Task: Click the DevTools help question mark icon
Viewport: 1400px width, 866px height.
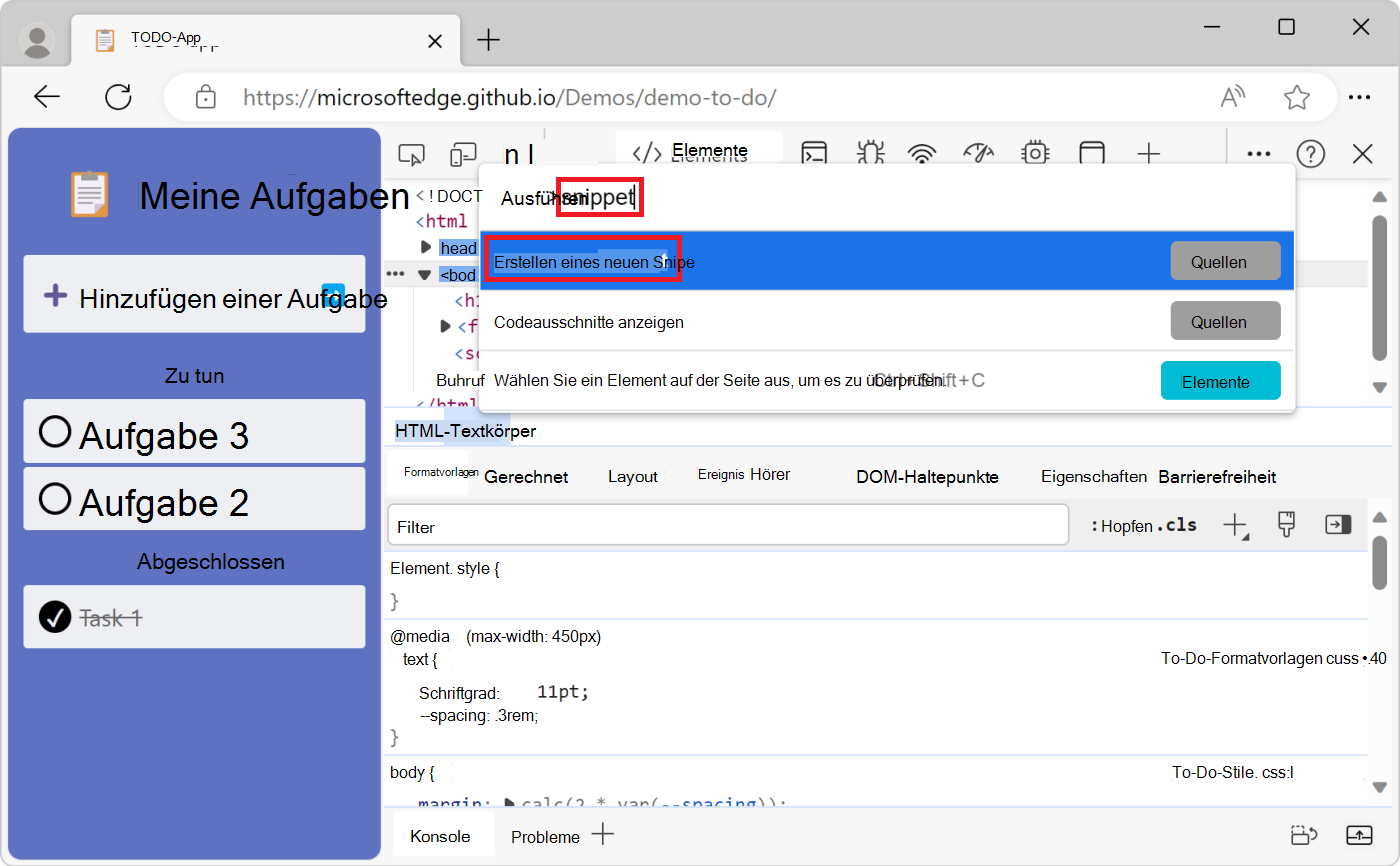Action: point(1310,153)
